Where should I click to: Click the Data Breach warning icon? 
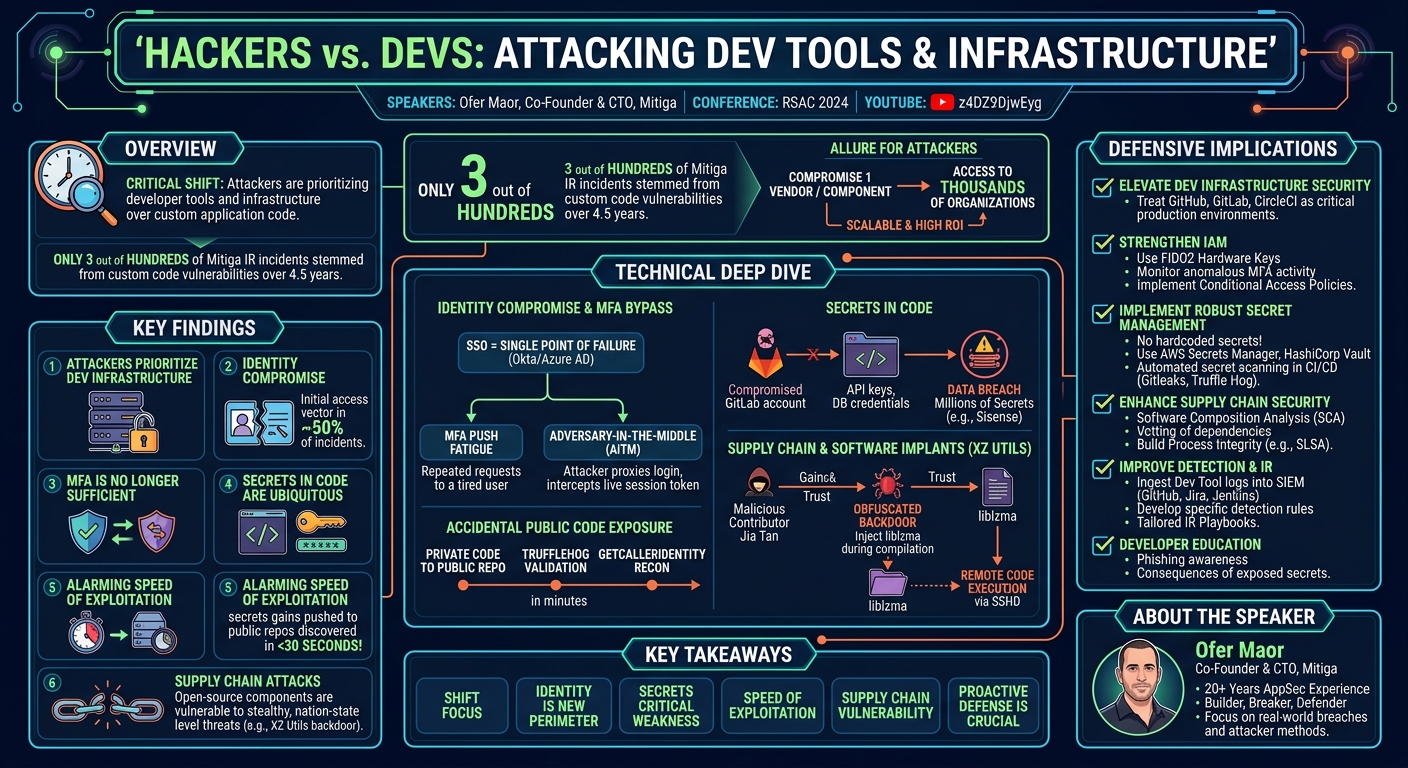984,354
